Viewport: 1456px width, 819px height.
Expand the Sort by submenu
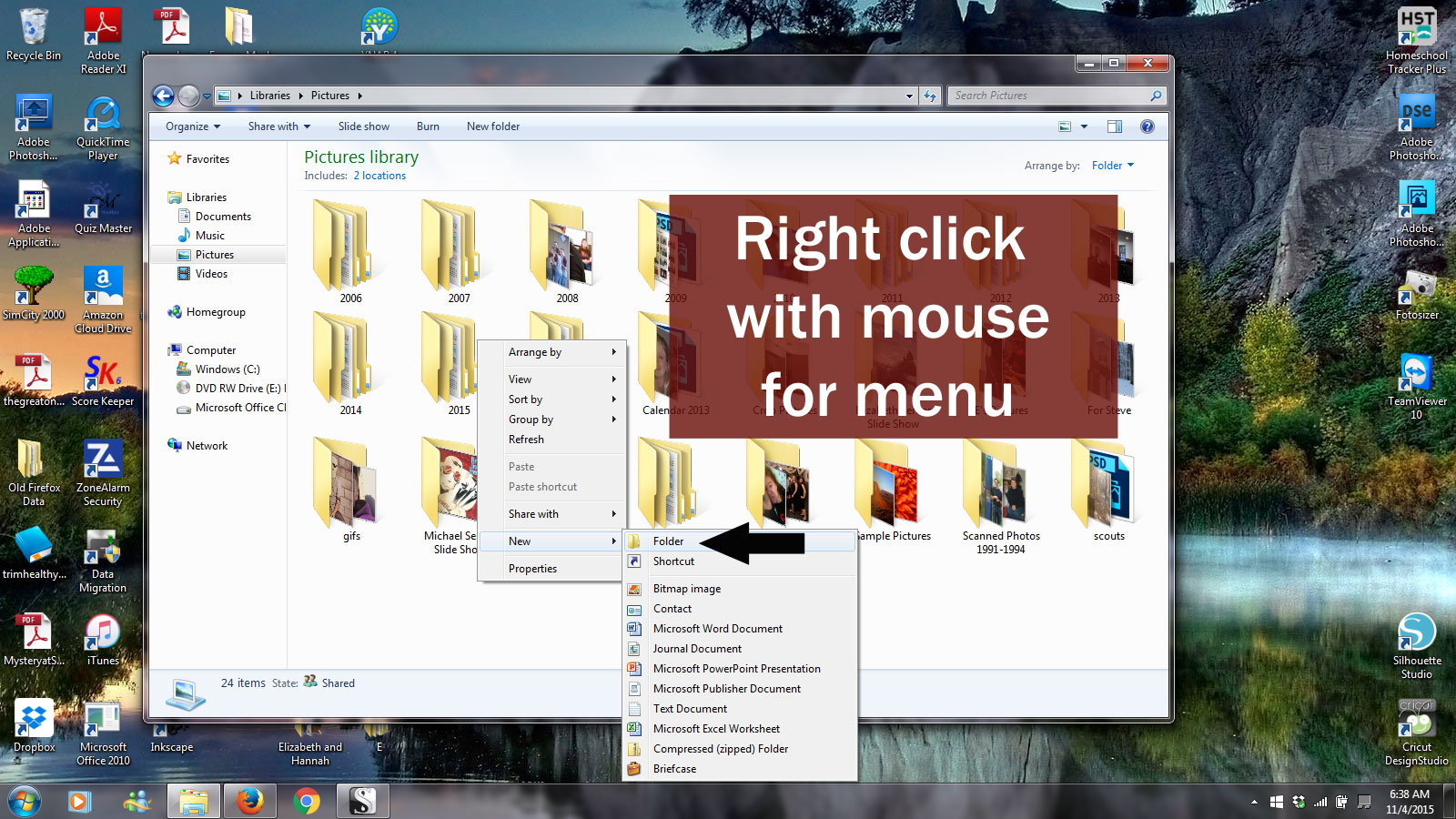[553, 399]
